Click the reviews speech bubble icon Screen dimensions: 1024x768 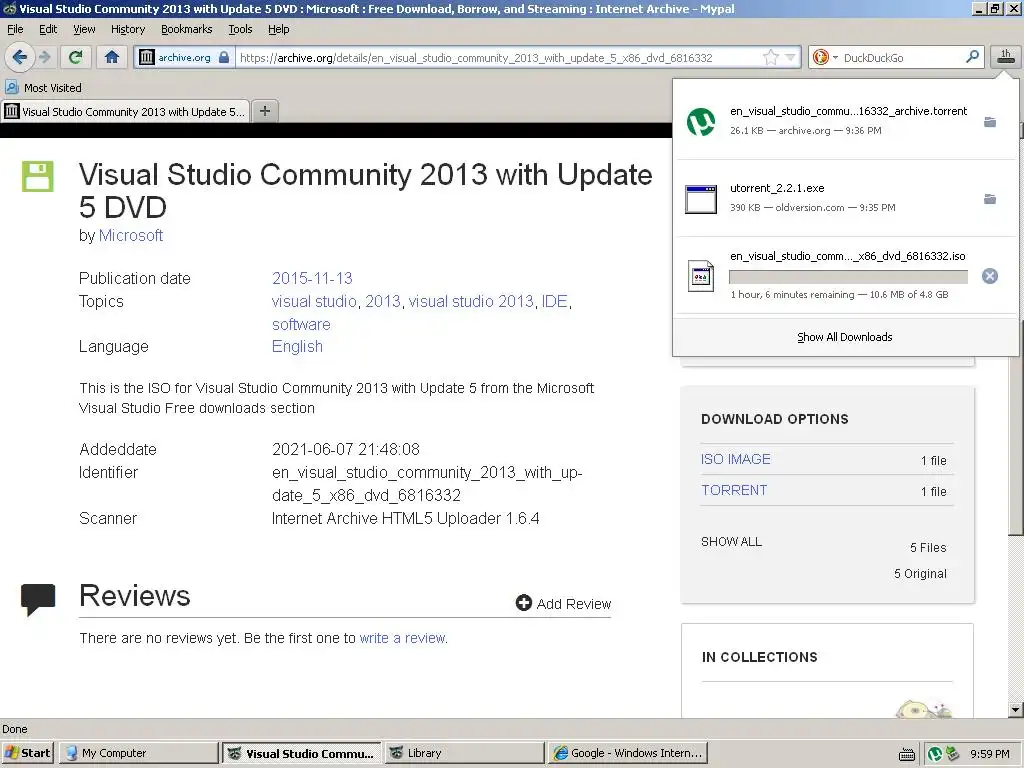pos(38,599)
